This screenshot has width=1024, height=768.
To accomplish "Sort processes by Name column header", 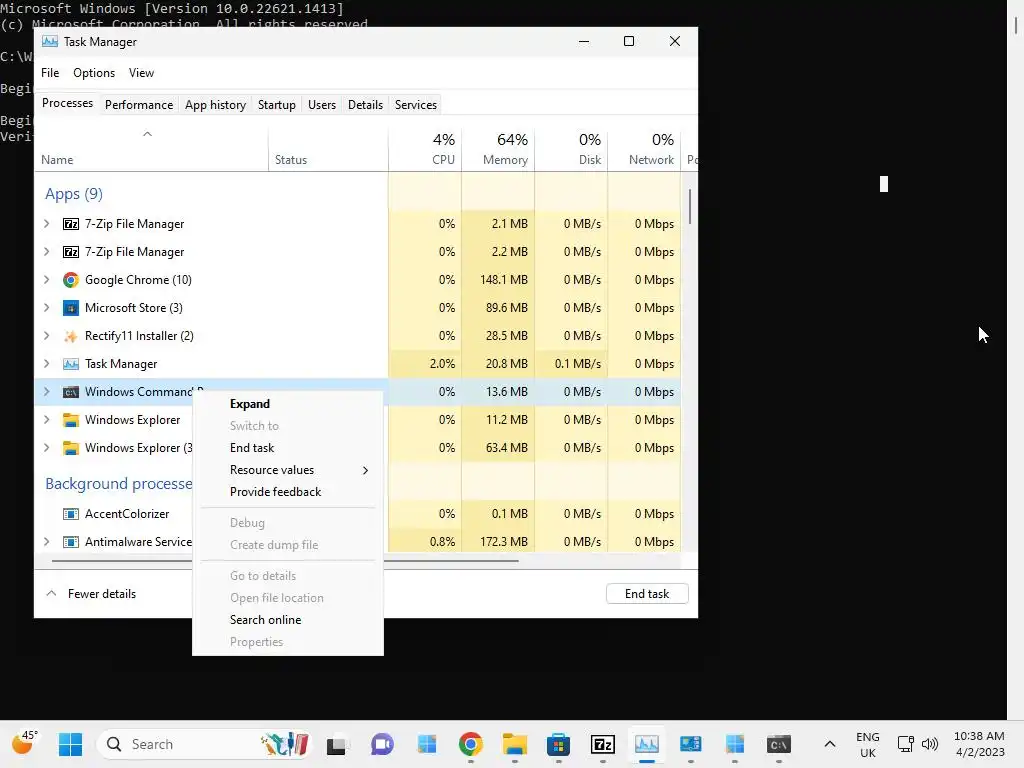I will pos(151,150).
